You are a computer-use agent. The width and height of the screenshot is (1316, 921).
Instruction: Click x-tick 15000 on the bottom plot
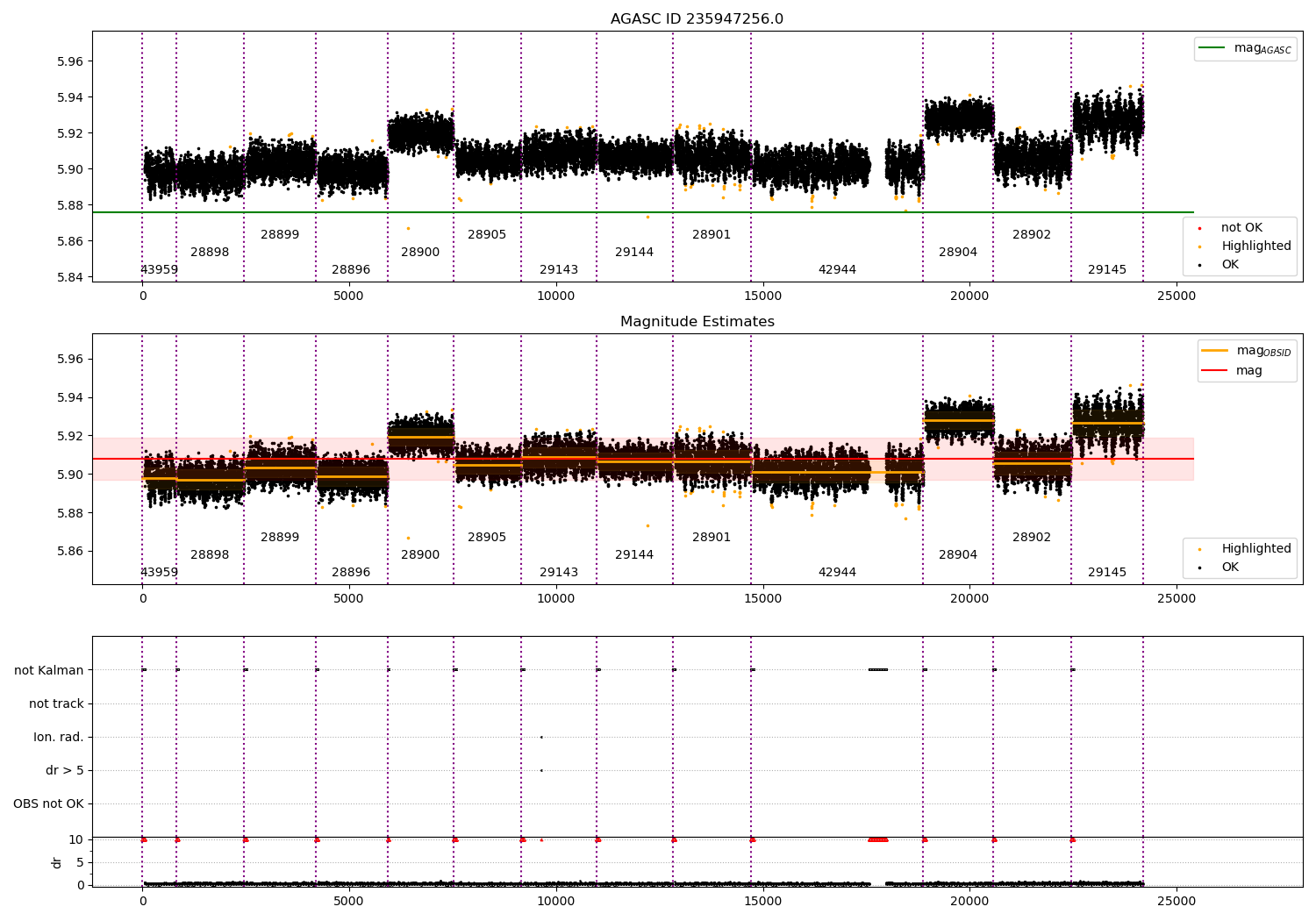point(762,901)
